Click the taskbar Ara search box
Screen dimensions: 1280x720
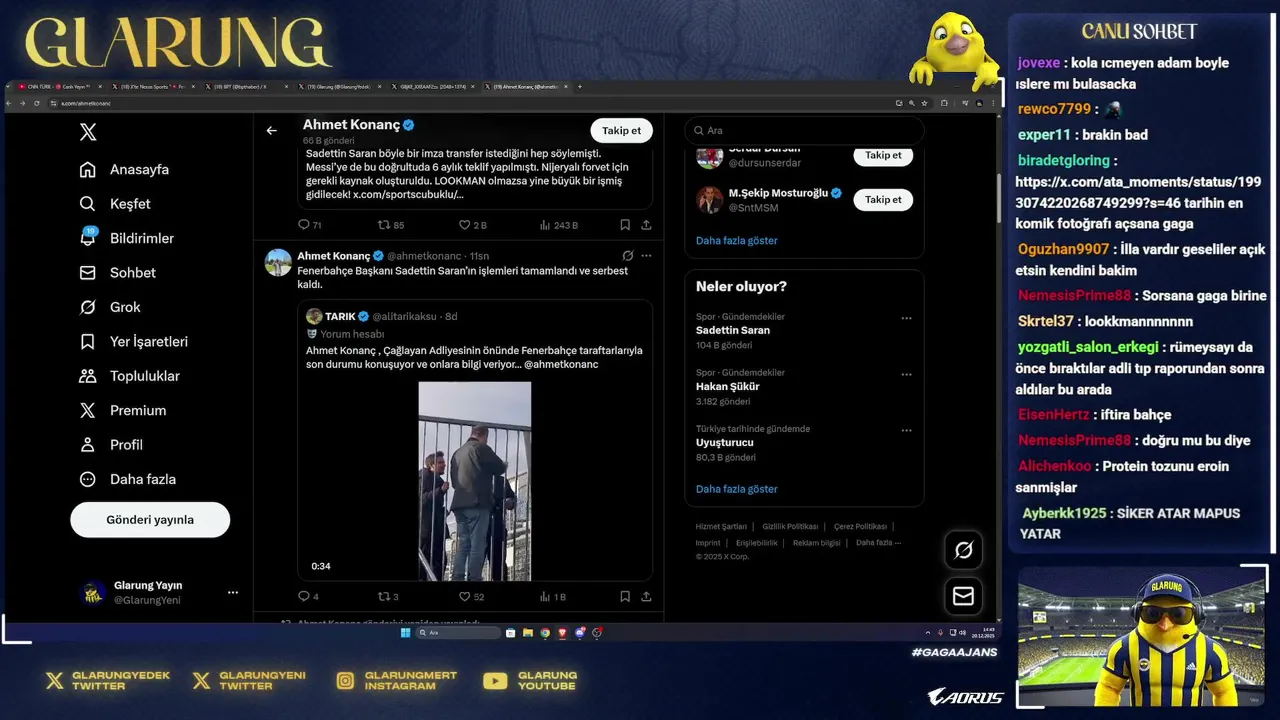click(459, 632)
